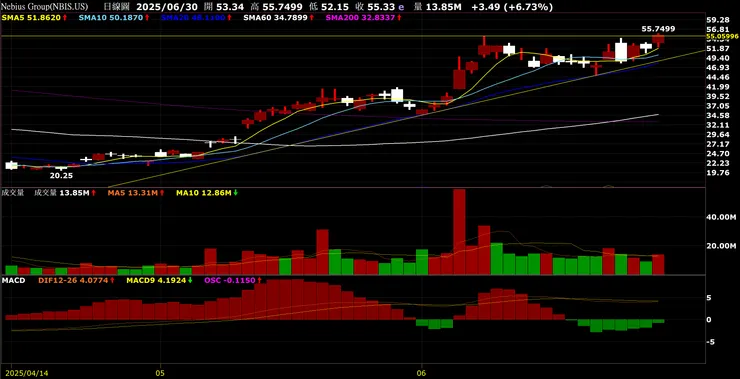Click the OSC -0.1150 indicator label
This screenshot has width=740, height=379.
(231, 280)
